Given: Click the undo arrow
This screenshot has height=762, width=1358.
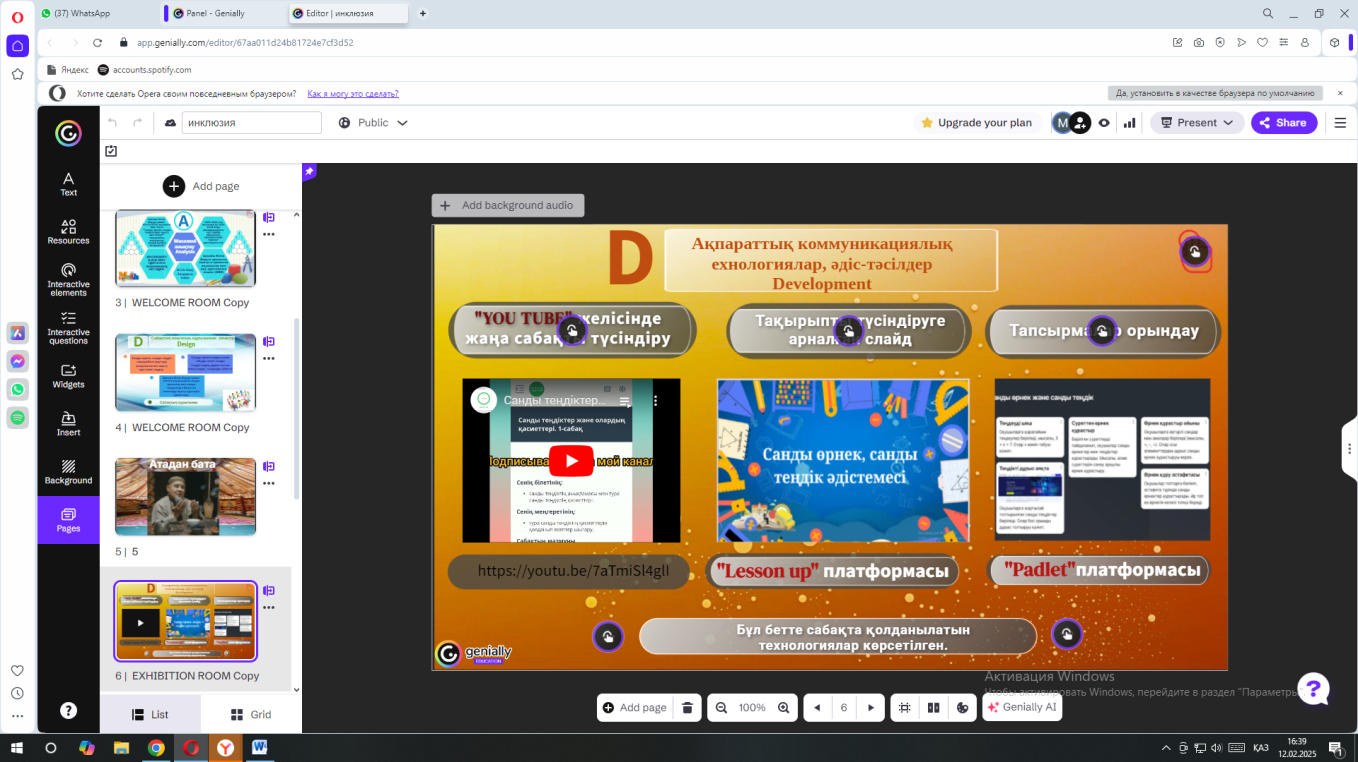Looking at the screenshot, I should (x=112, y=123).
